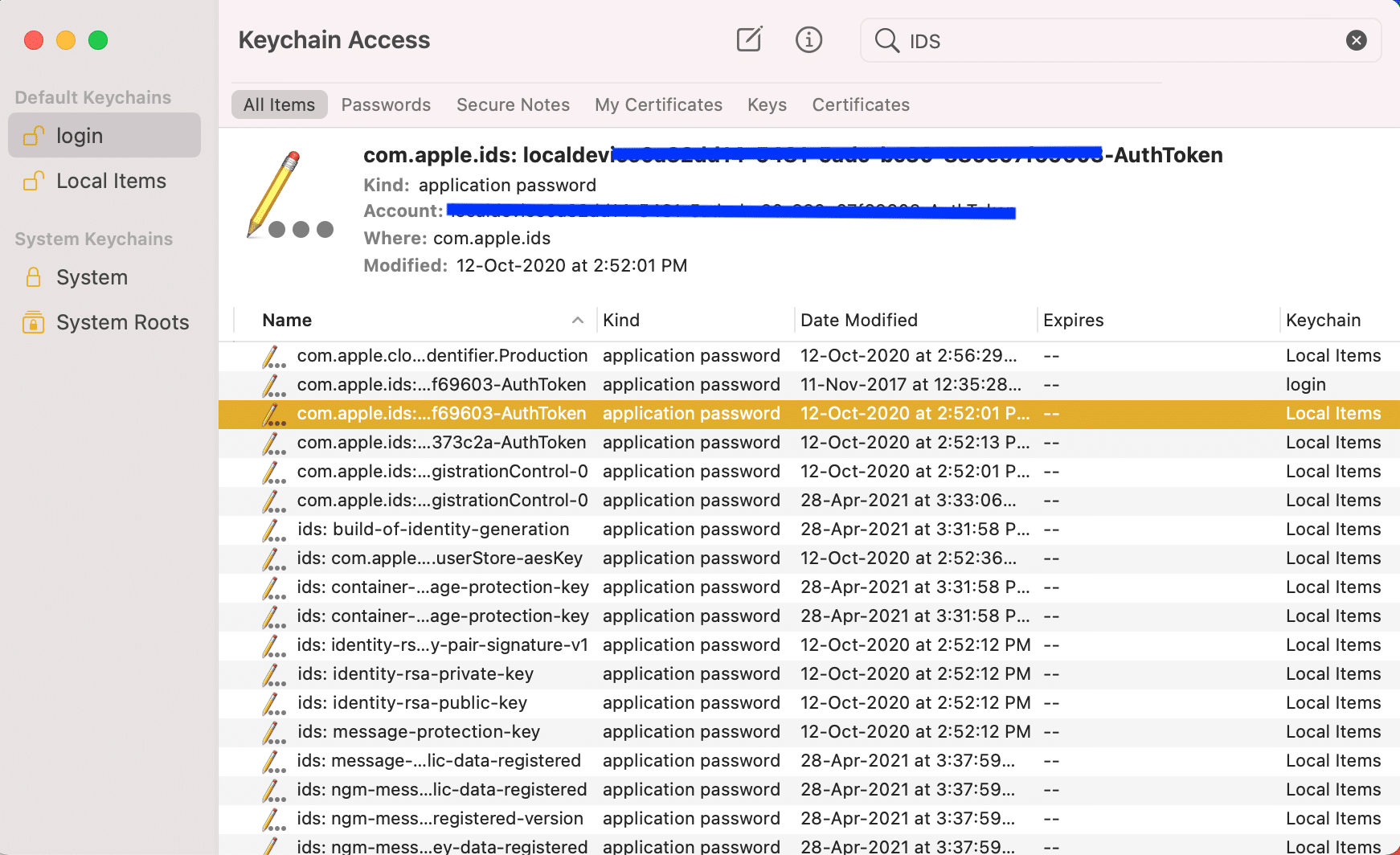Click the new keychain item pencil icon
This screenshot has width=1400, height=855.
click(x=748, y=39)
